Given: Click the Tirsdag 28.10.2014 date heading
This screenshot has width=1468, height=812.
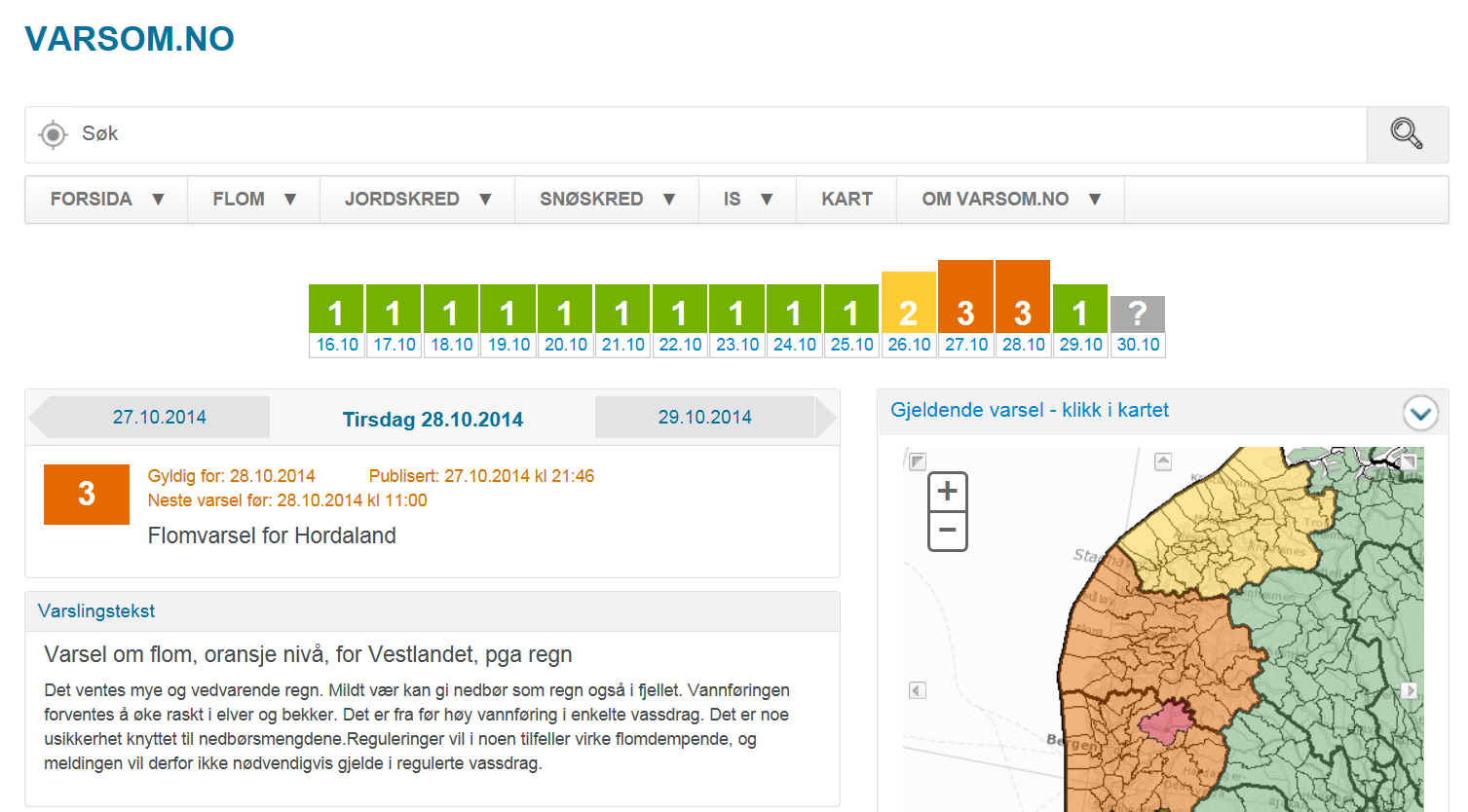Looking at the screenshot, I should [433, 420].
